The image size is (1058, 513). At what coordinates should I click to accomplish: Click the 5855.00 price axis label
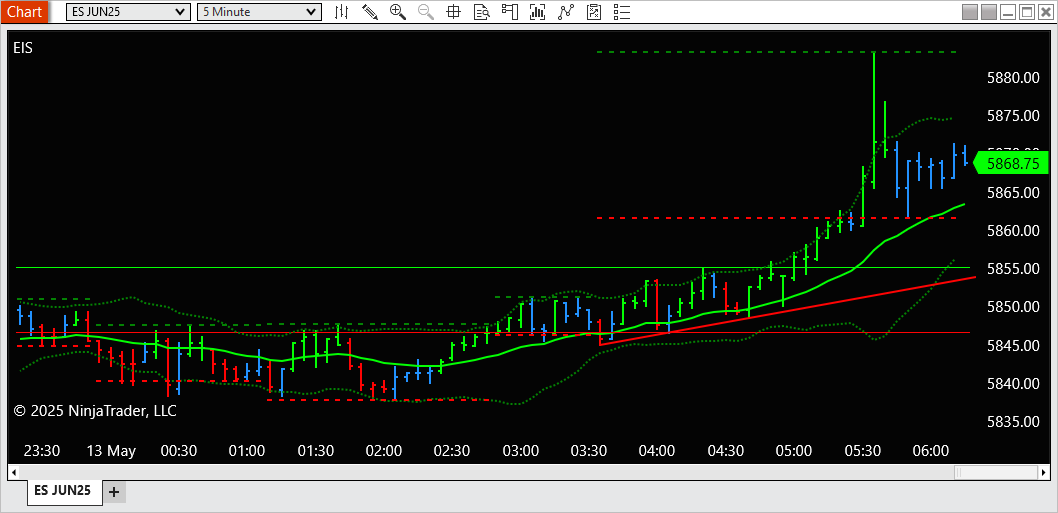(x=1013, y=269)
